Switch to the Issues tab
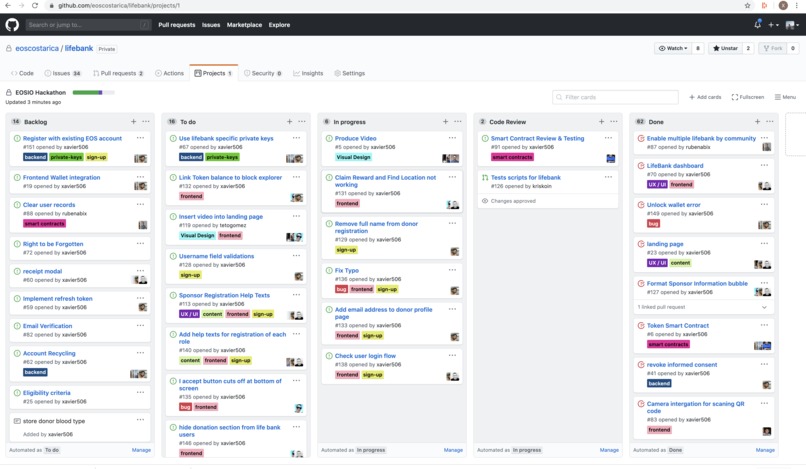This screenshot has width=806, height=469. (x=63, y=73)
